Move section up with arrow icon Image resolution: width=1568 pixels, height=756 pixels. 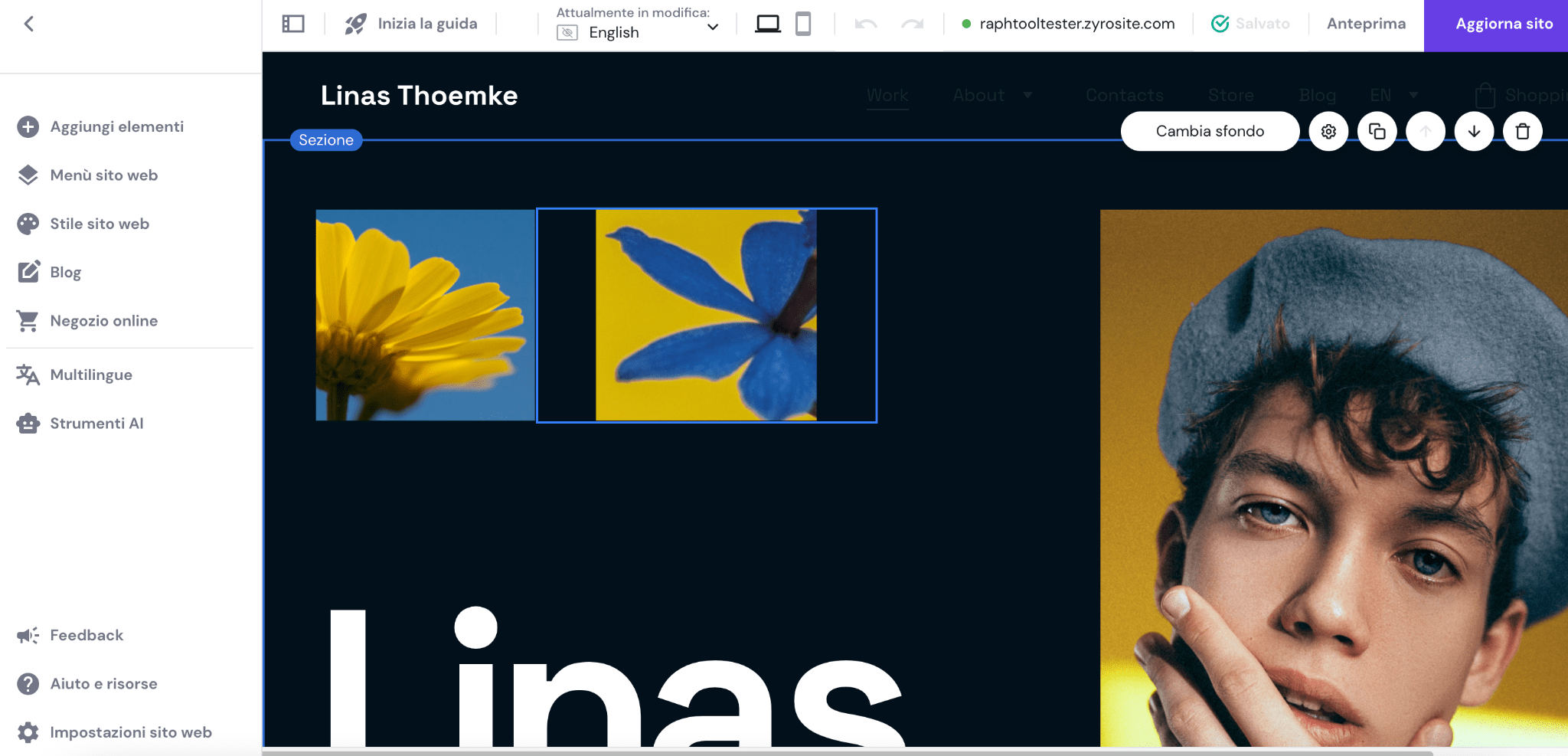pyautogui.click(x=1426, y=132)
